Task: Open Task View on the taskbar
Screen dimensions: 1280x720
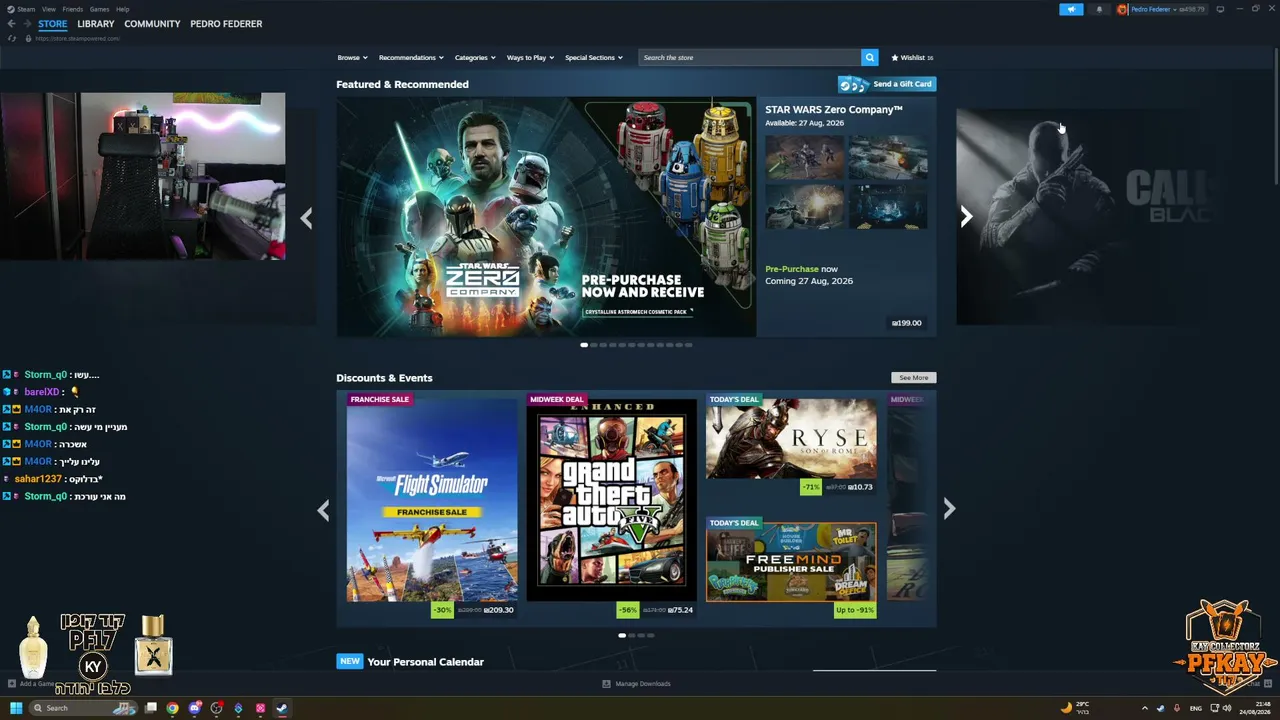Action: [x=151, y=708]
